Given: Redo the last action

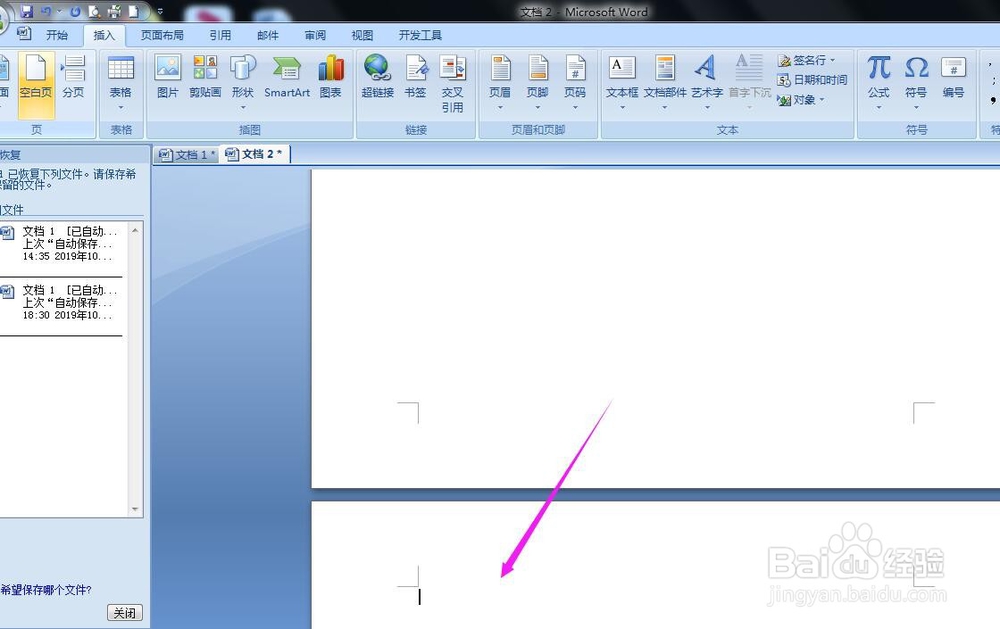Looking at the screenshot, I should pos(75,11).
